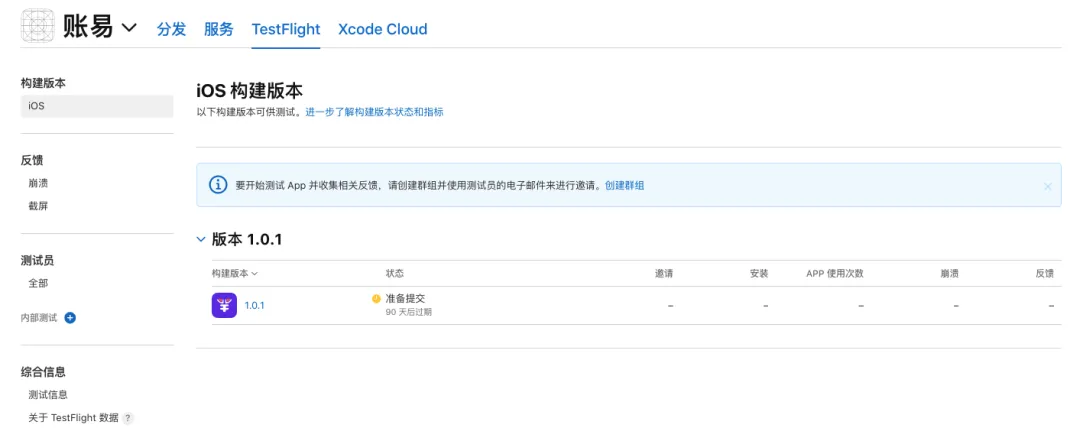Click the info icon in the blue banner
This screenshot has height=441, width=1080.
(217, 185)
